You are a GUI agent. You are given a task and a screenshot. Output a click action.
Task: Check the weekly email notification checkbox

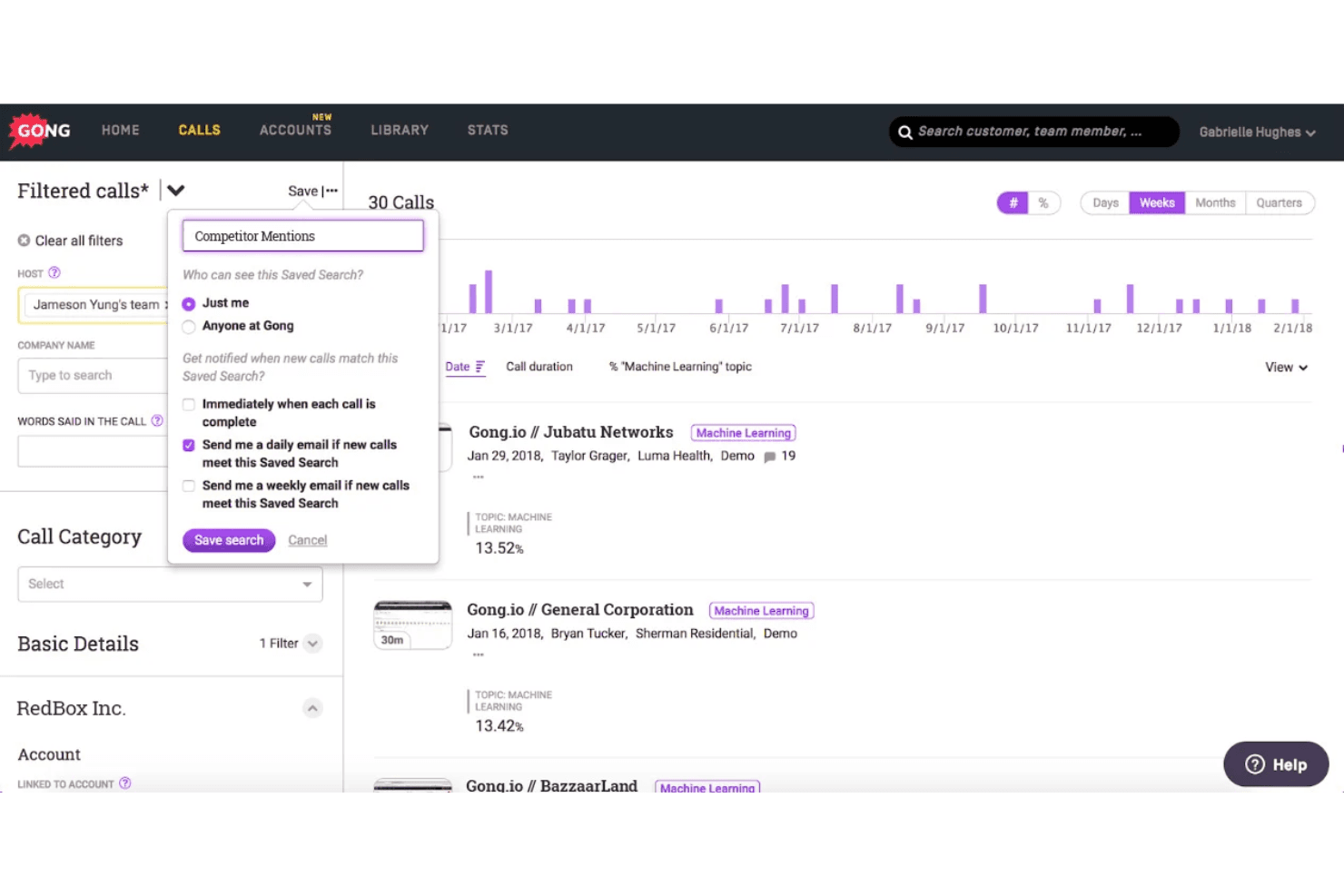click(189, 486)
